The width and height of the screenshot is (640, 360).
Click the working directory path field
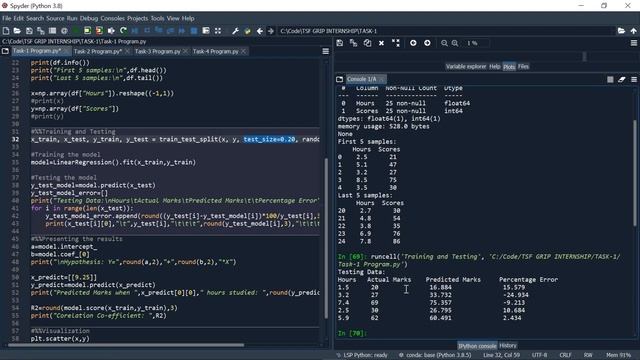(x=446, y=31)
